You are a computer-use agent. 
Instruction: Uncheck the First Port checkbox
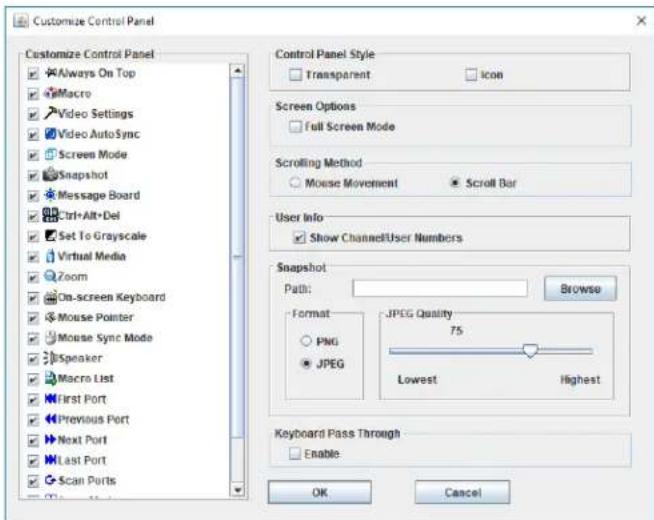(33, 400)
